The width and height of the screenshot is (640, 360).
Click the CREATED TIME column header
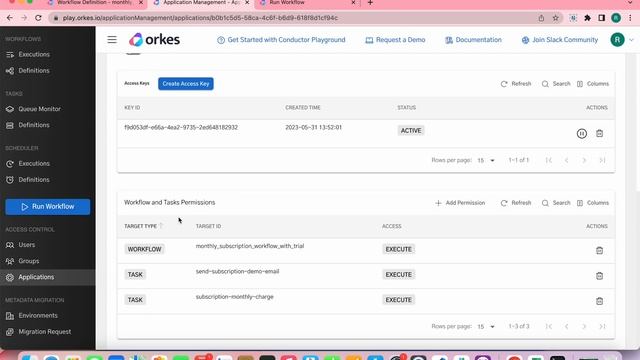(x=303, y=108)
